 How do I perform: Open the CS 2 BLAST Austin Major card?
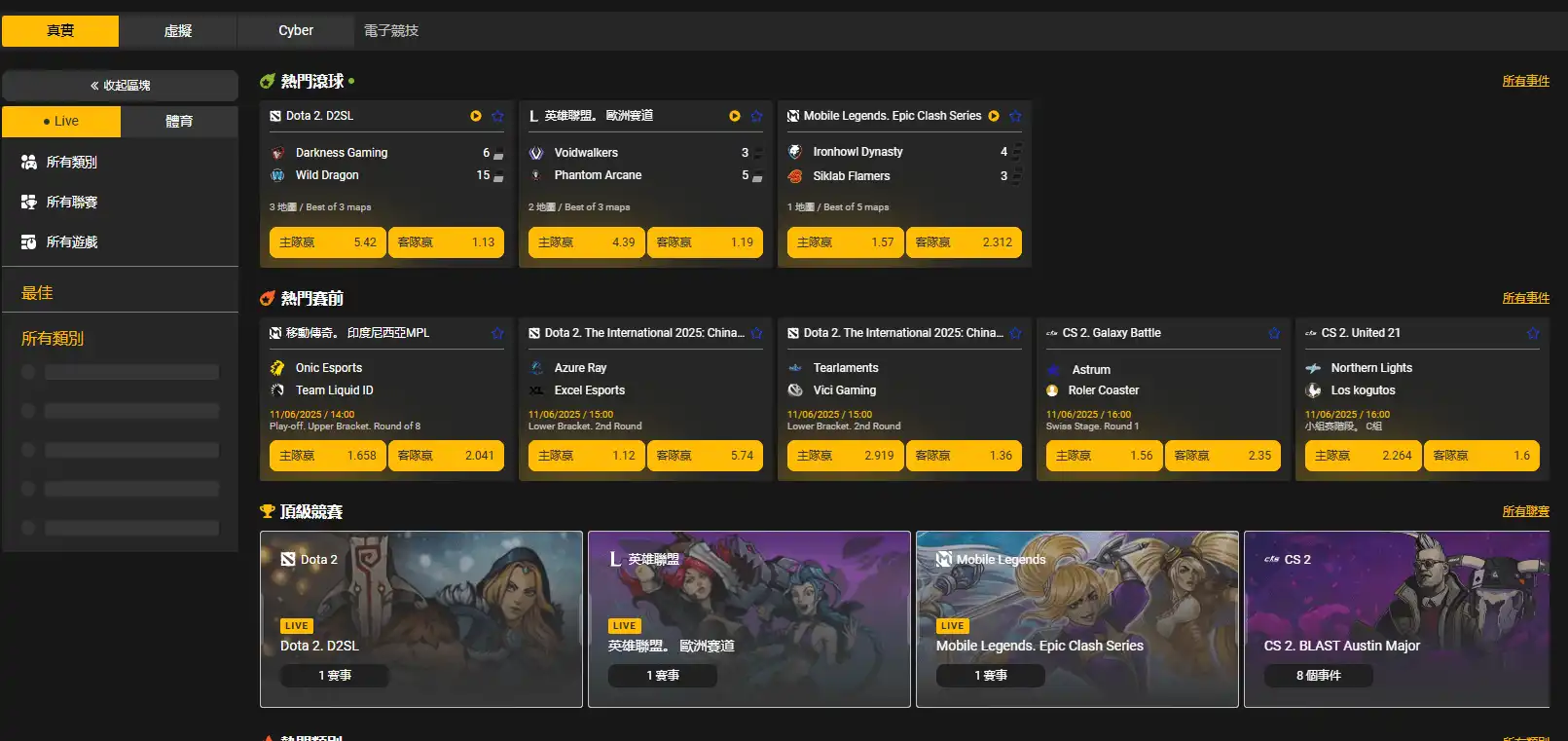1396,619
